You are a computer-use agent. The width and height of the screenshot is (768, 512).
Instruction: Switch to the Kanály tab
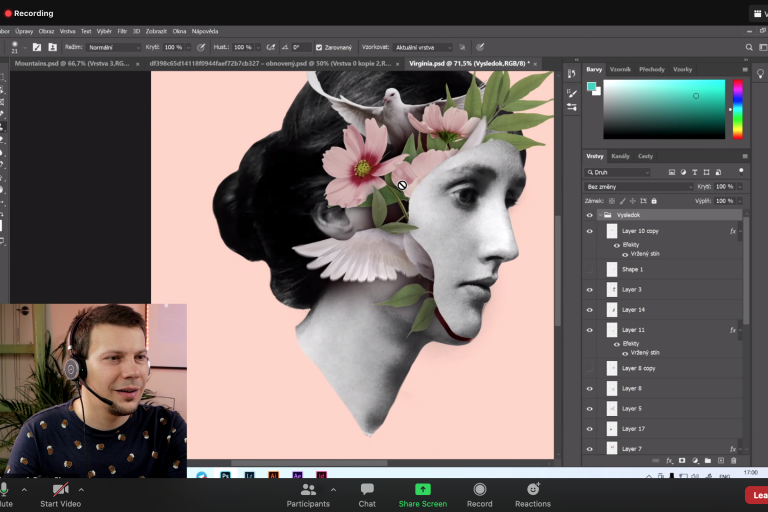point(620,156)
